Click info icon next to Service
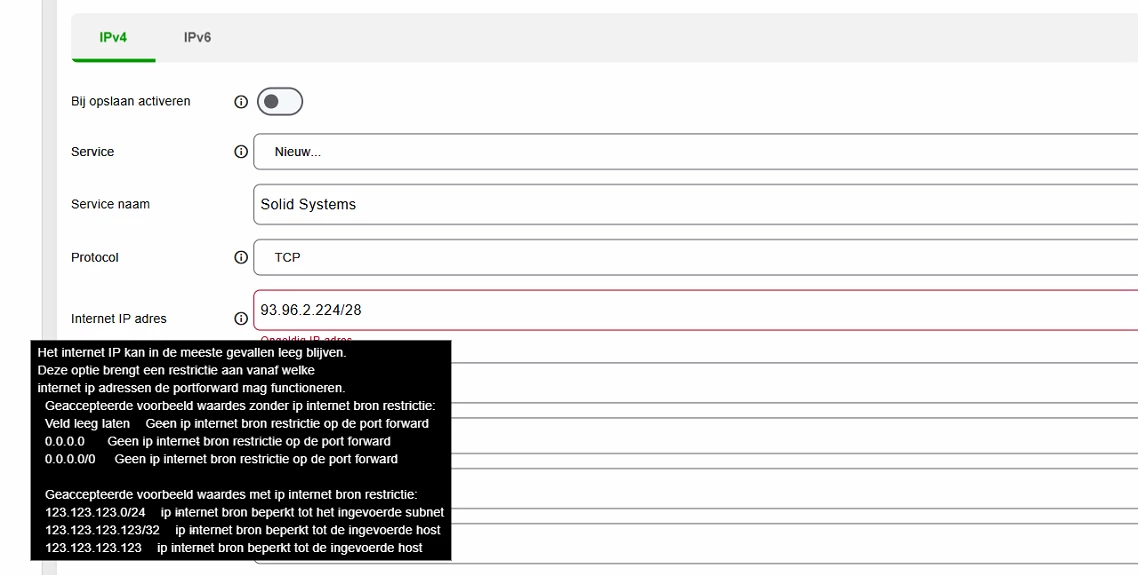1138x575 pixels. click(241, 152)
